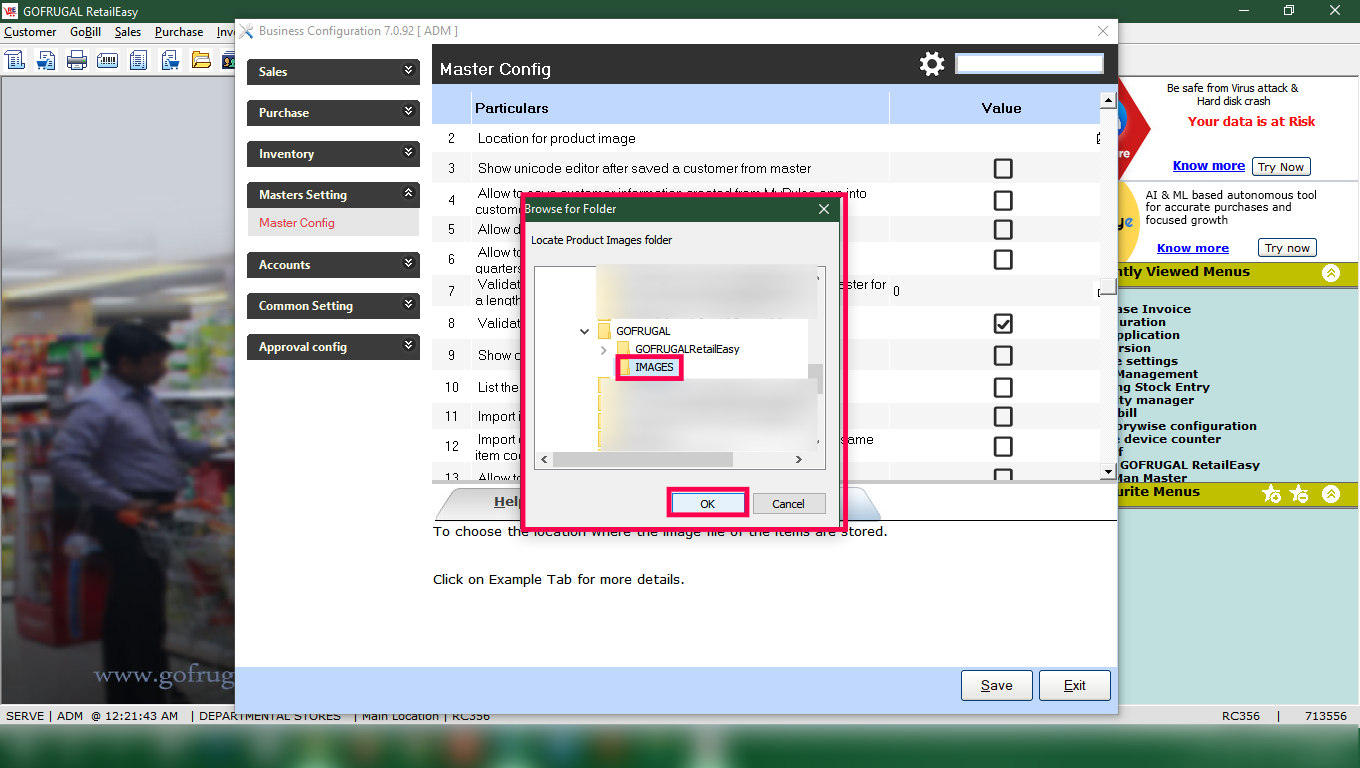Click Try Now in the virus protection ad
The width and height of the screenshot is (1360, 768).
tap(1281, 167)
